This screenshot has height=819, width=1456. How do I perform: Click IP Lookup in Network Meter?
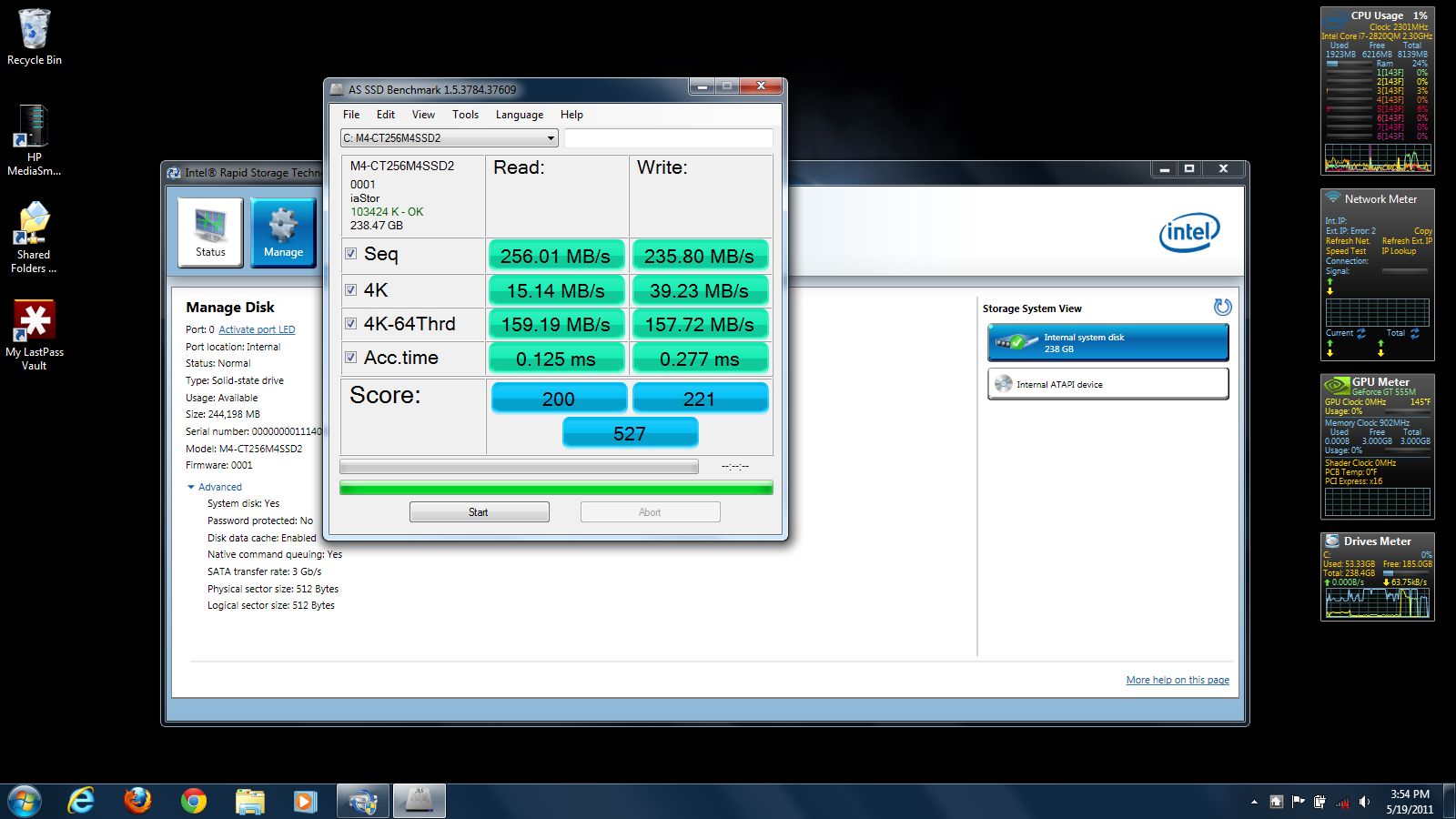pos(1399,251)
